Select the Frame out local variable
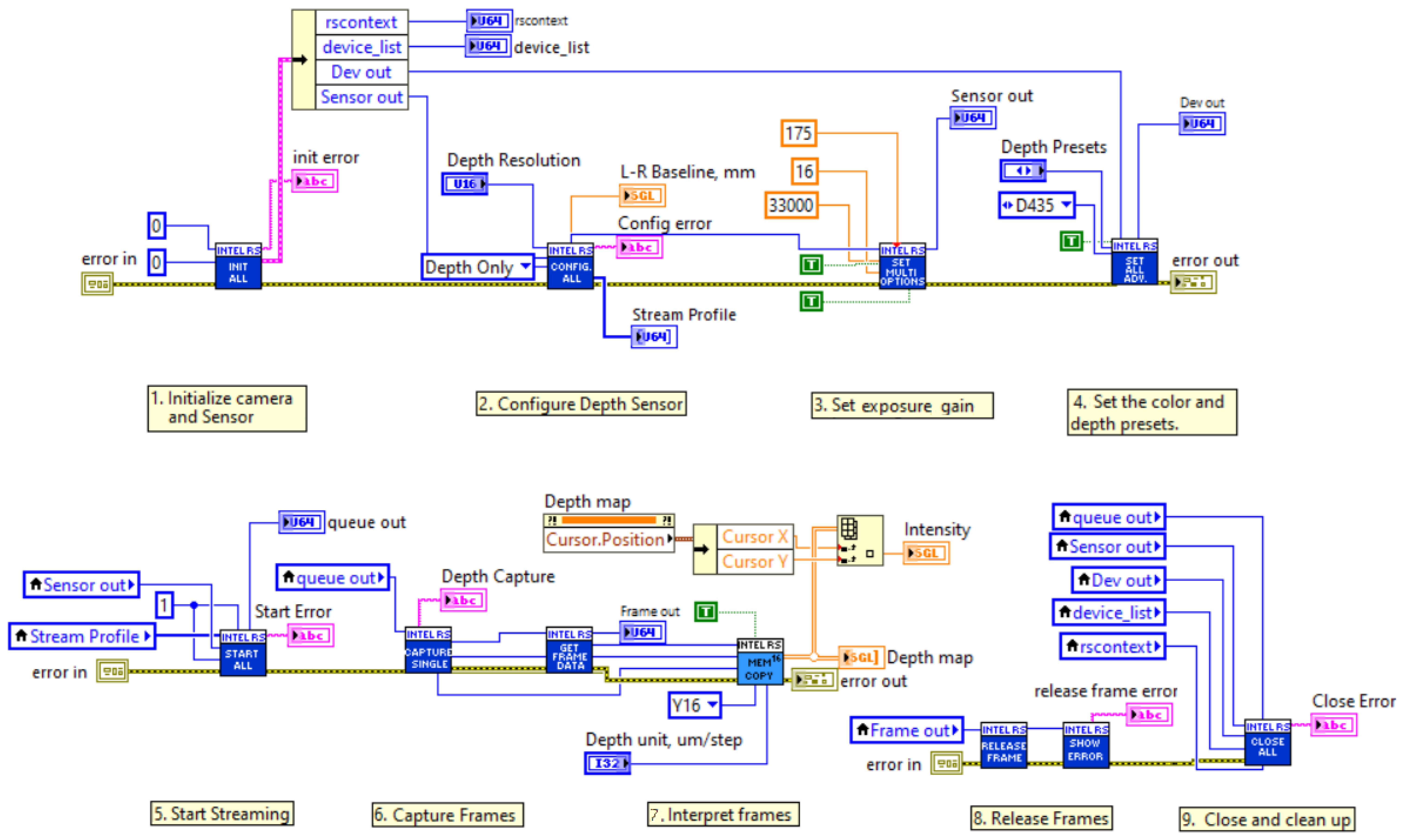 coord(907,730)
